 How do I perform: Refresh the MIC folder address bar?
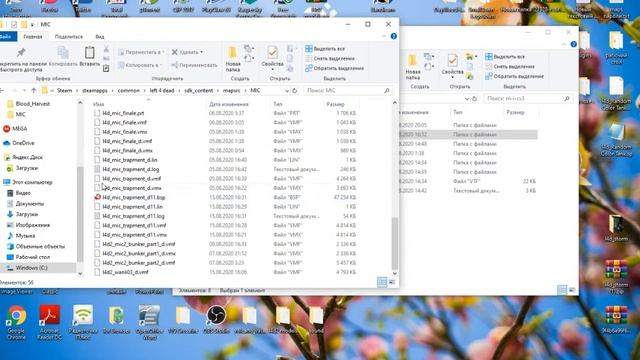click(295, 90)
